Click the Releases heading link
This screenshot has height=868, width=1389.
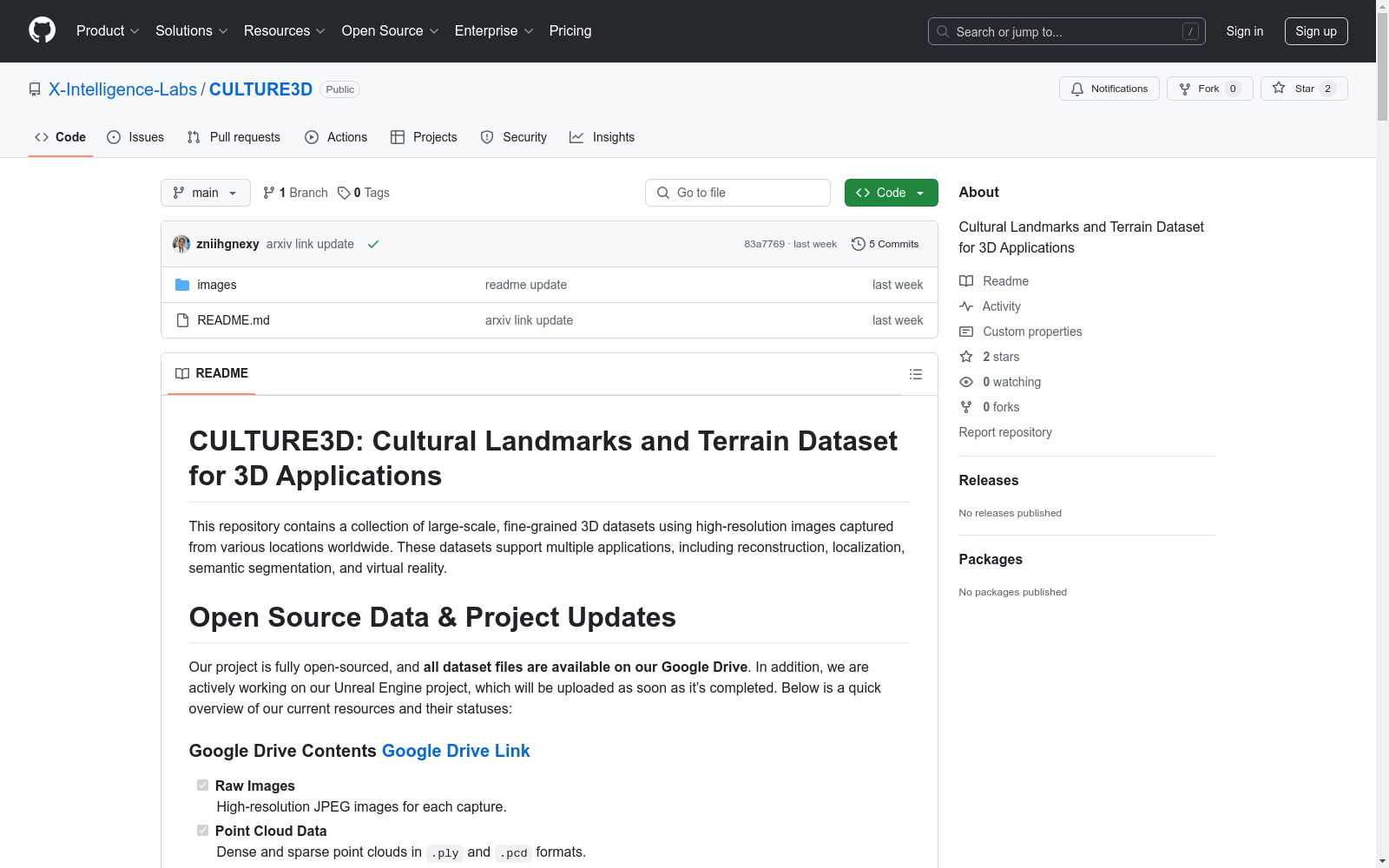[989, 480]
